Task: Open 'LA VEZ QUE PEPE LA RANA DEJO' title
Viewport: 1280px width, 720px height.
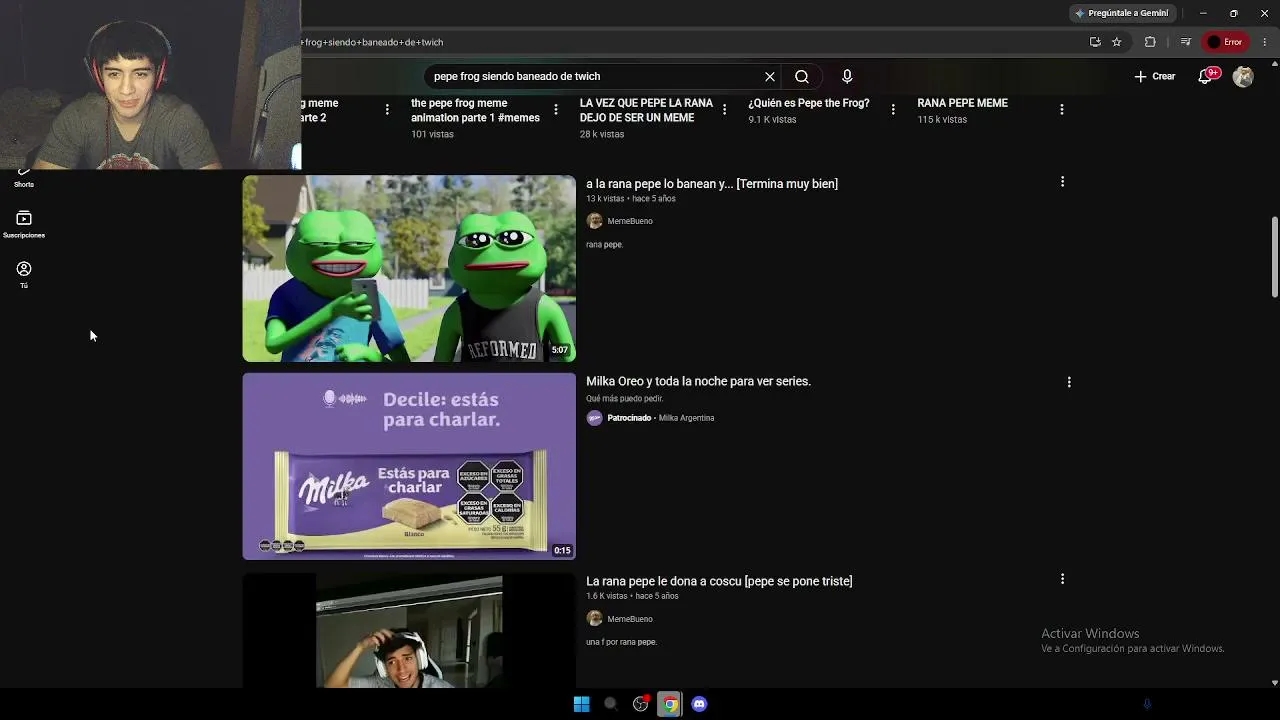Action: pos(646,110)
